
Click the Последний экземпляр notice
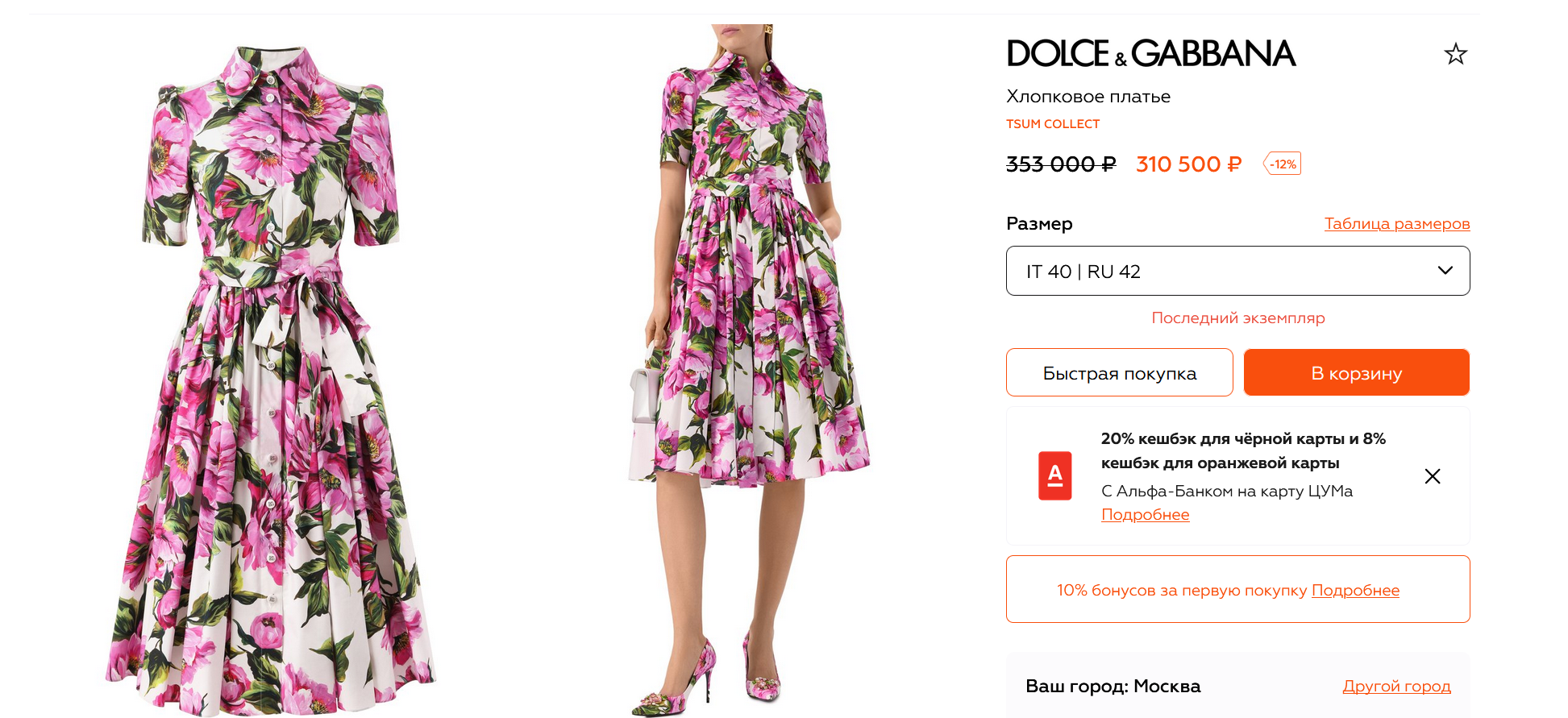tap(1237, 317)
